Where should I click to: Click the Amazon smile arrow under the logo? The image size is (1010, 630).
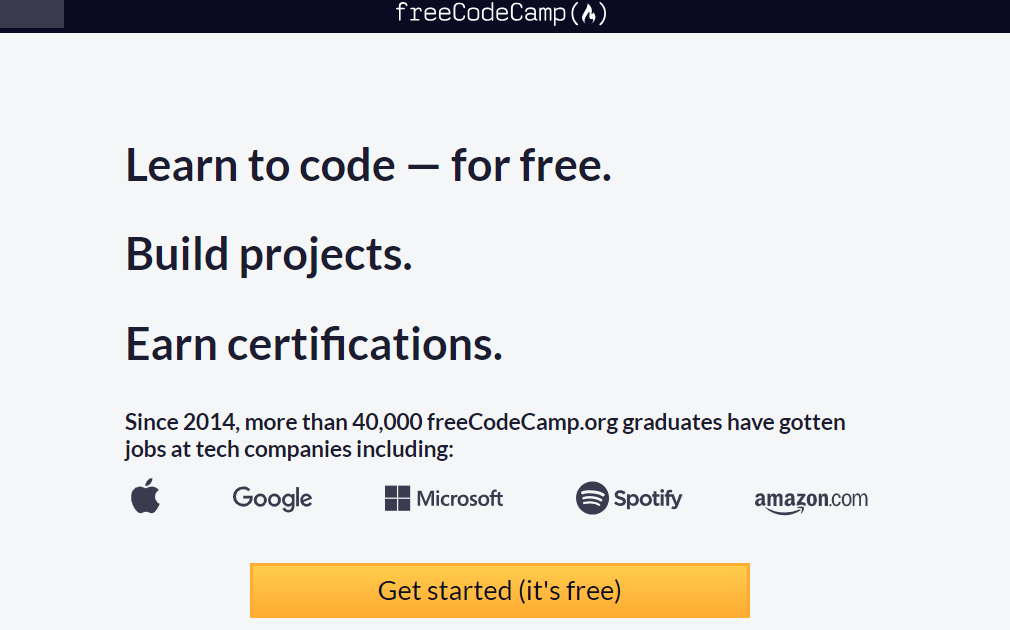789,511
